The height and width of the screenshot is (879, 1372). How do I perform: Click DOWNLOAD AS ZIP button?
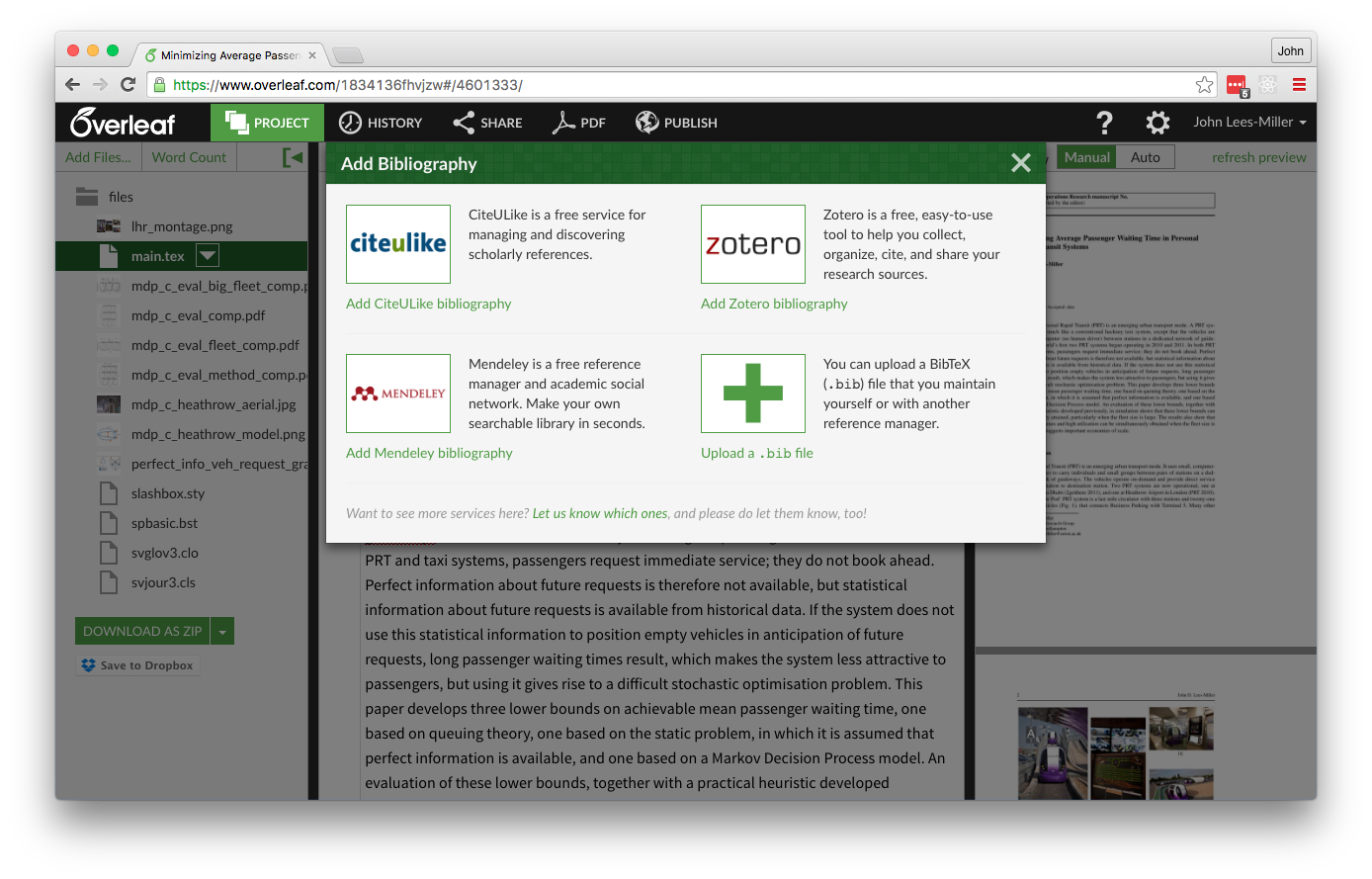point(142,631)
